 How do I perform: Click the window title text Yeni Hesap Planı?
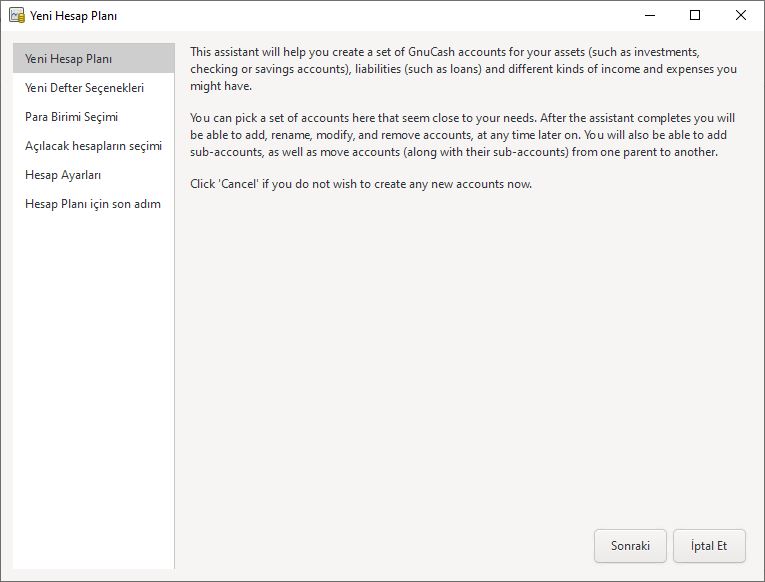(x=73, y=16)
